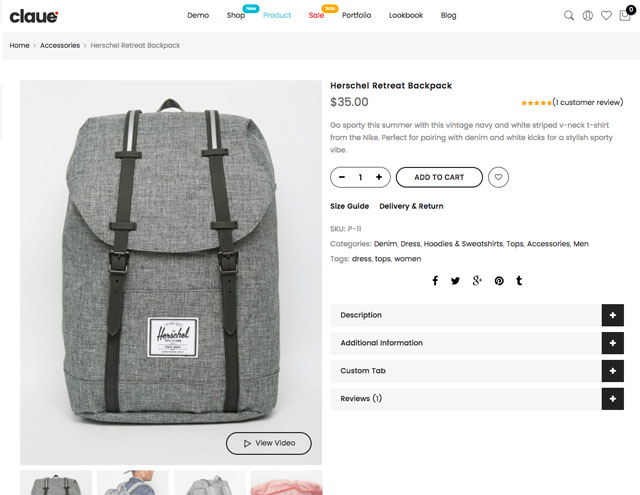Share product on Tumblr
This screenshot has width=640, height=495.
point(519,280)
